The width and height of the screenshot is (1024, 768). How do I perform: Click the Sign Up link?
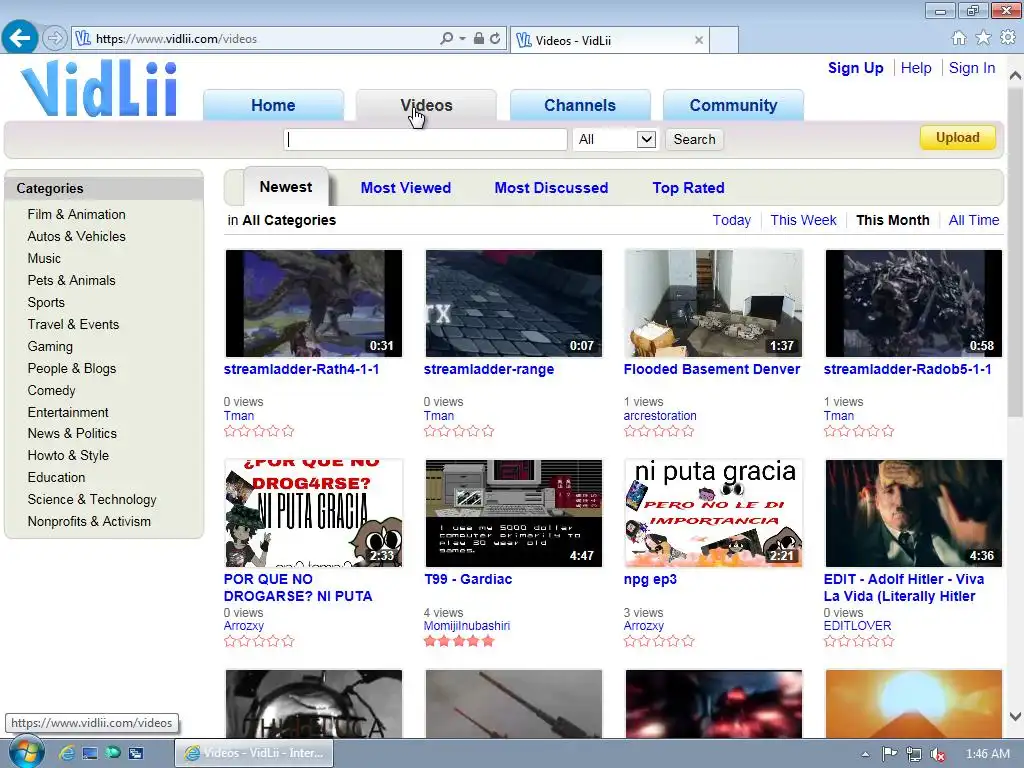coord(856,68)
